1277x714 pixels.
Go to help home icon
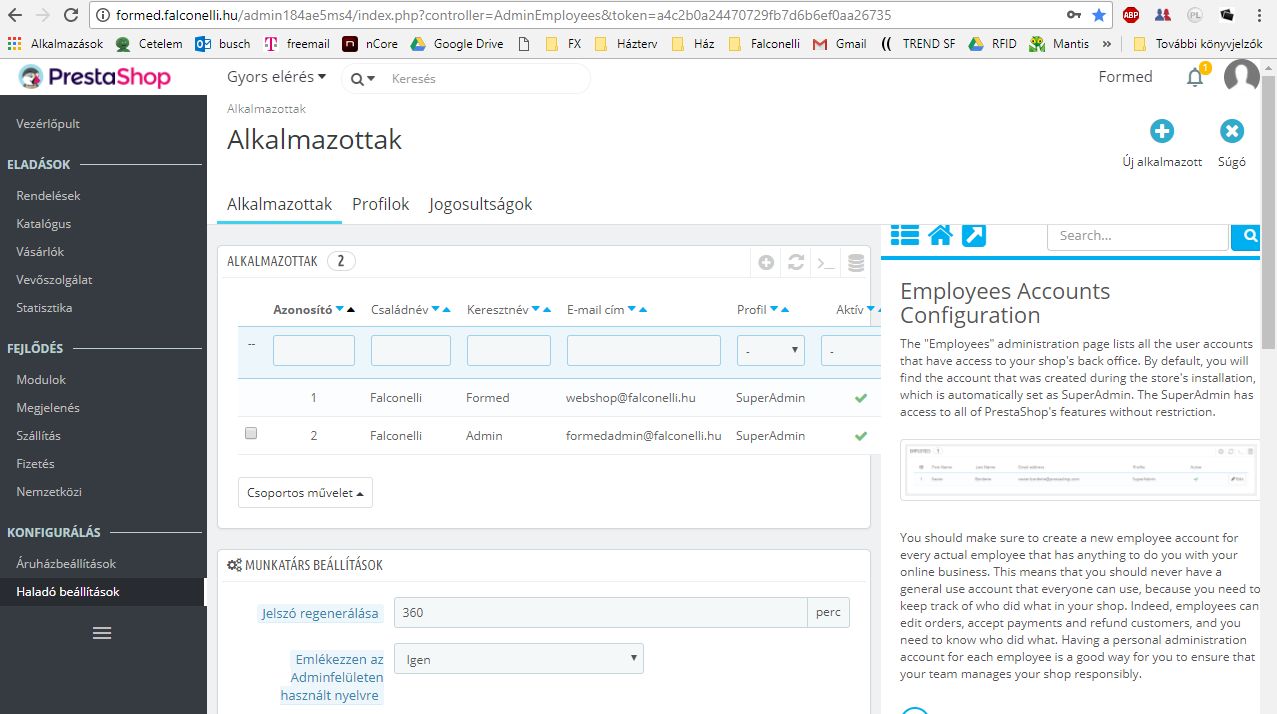coord(940,235)
